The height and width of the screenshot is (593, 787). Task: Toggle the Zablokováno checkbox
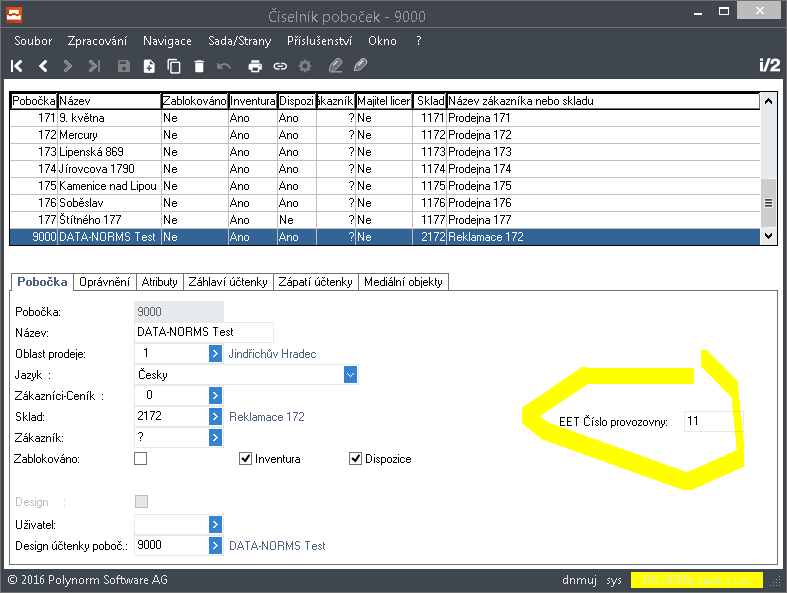[141, 458]
